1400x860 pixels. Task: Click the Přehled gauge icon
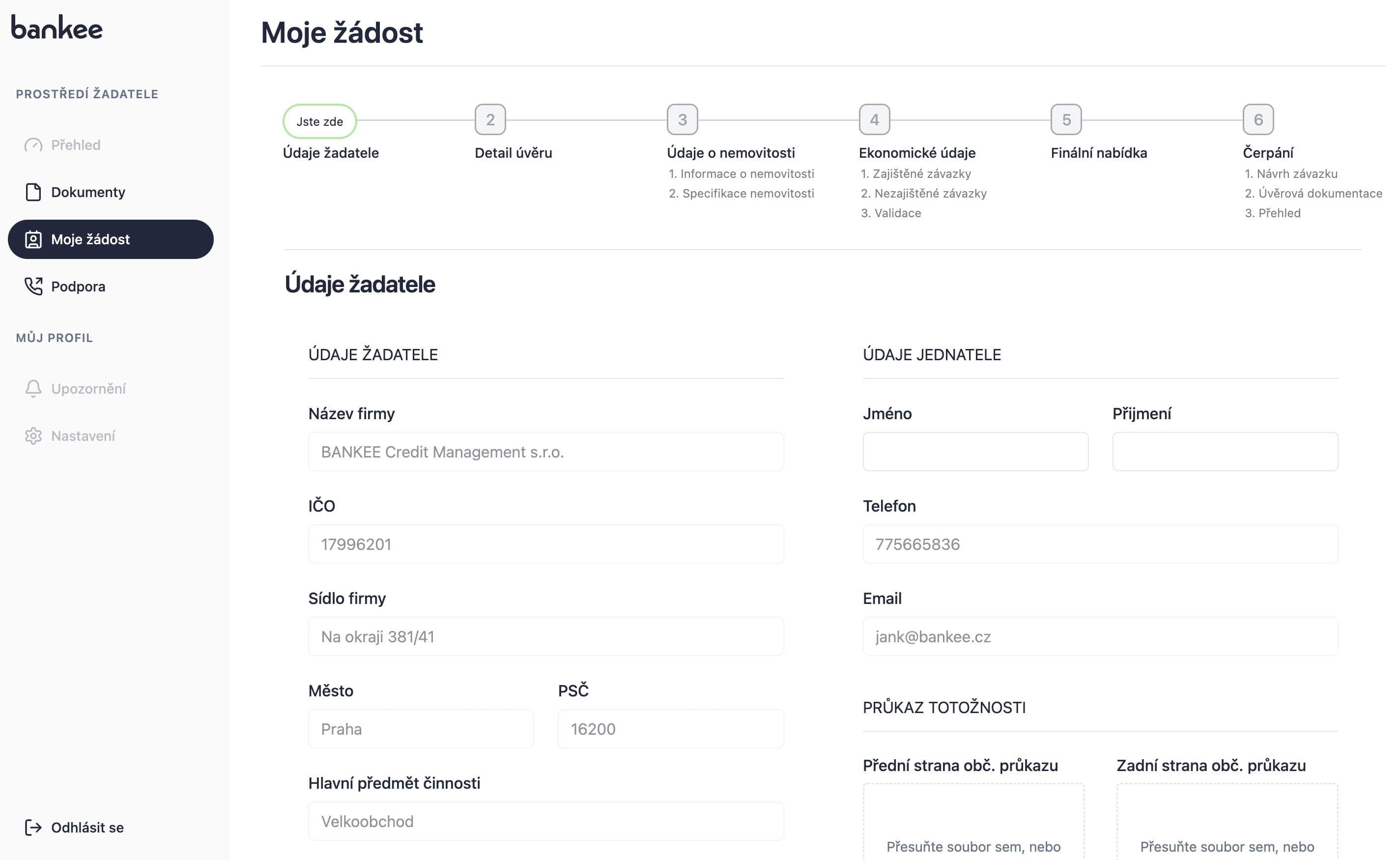[x=33, y=145]
